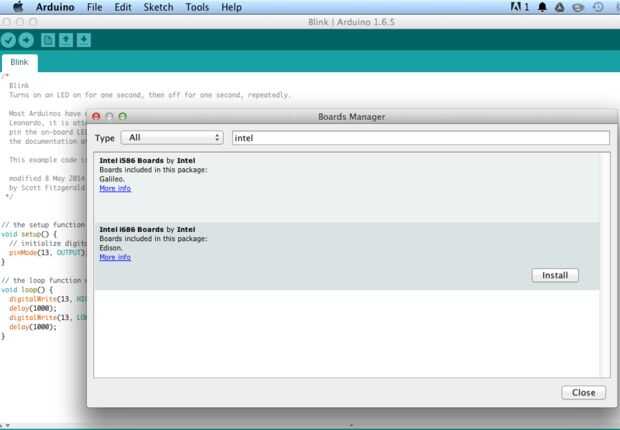Click the Boards Manager list scrollbar

[x=605, y=265]
